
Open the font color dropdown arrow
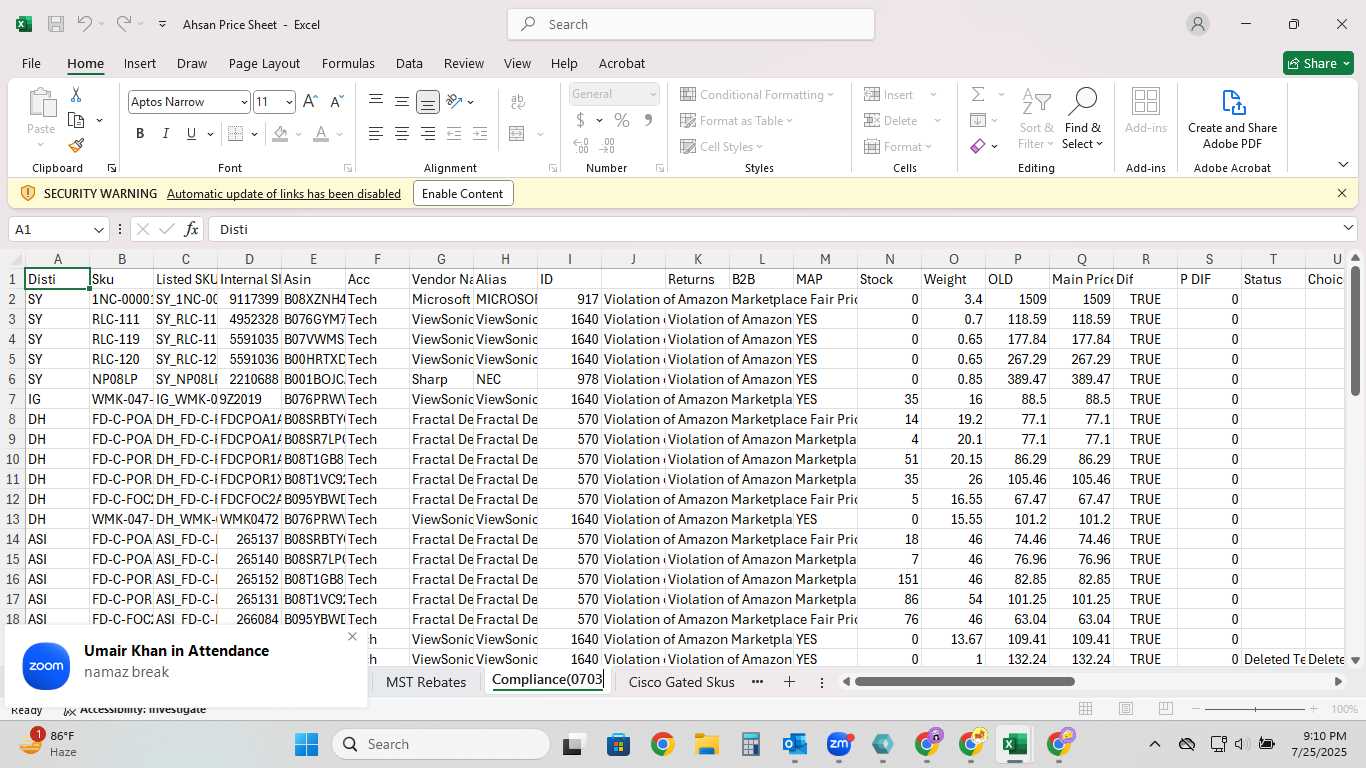pos(340,134)
